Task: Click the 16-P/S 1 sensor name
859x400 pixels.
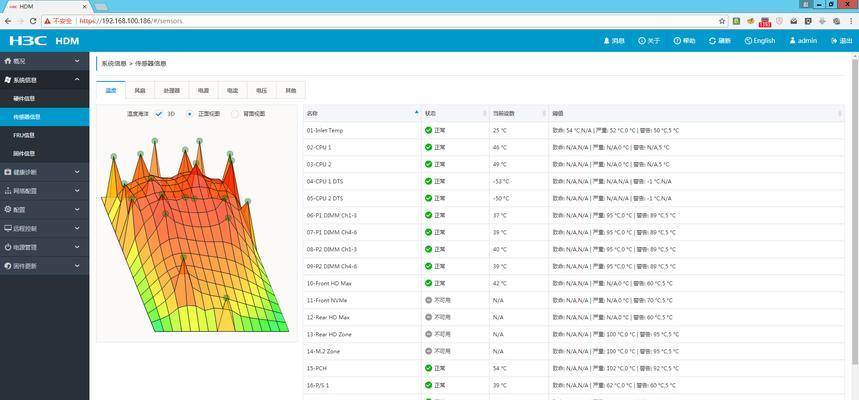Action: coord(318,385)
